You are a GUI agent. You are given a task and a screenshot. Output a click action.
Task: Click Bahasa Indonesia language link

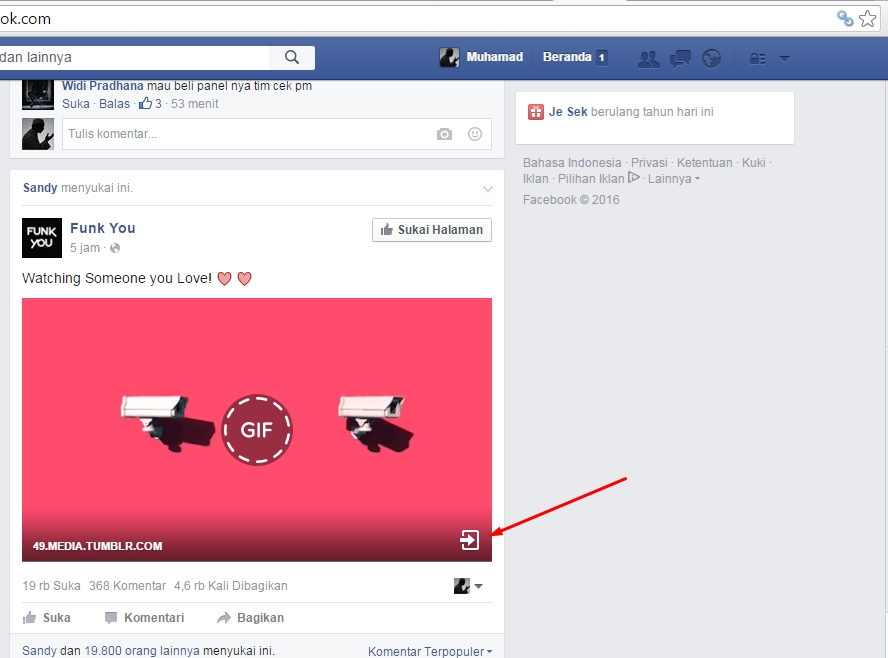572,163
